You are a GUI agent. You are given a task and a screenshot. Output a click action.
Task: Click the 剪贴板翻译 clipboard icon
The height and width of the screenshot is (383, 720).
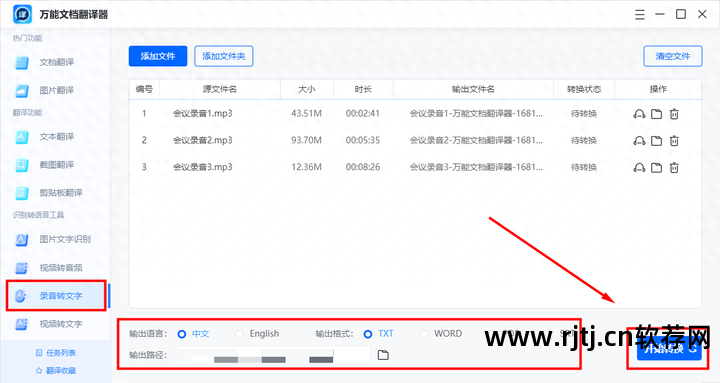[x=22, y=193]
